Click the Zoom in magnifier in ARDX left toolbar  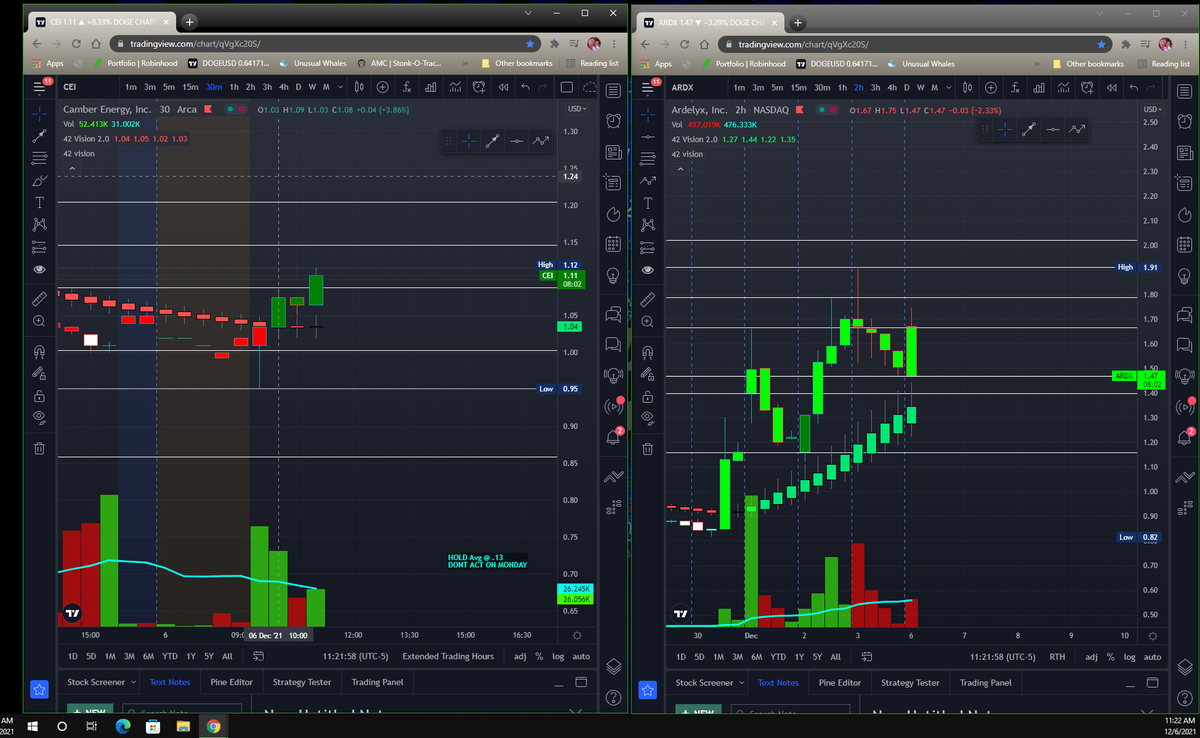tap(647, 321)
